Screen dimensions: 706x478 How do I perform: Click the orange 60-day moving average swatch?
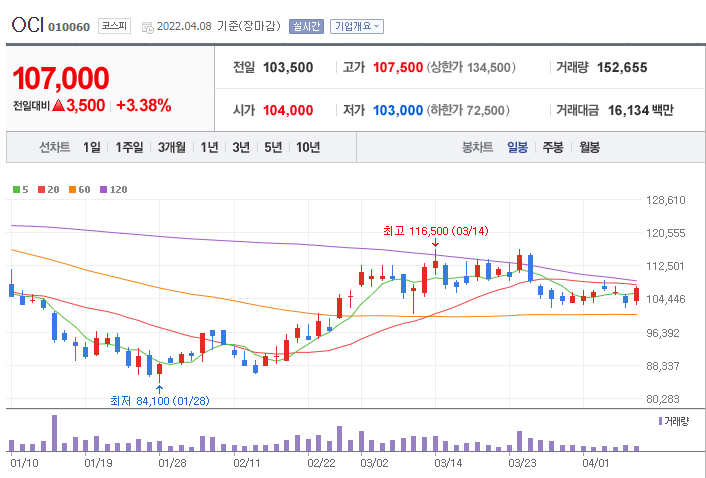click(72, 189)
